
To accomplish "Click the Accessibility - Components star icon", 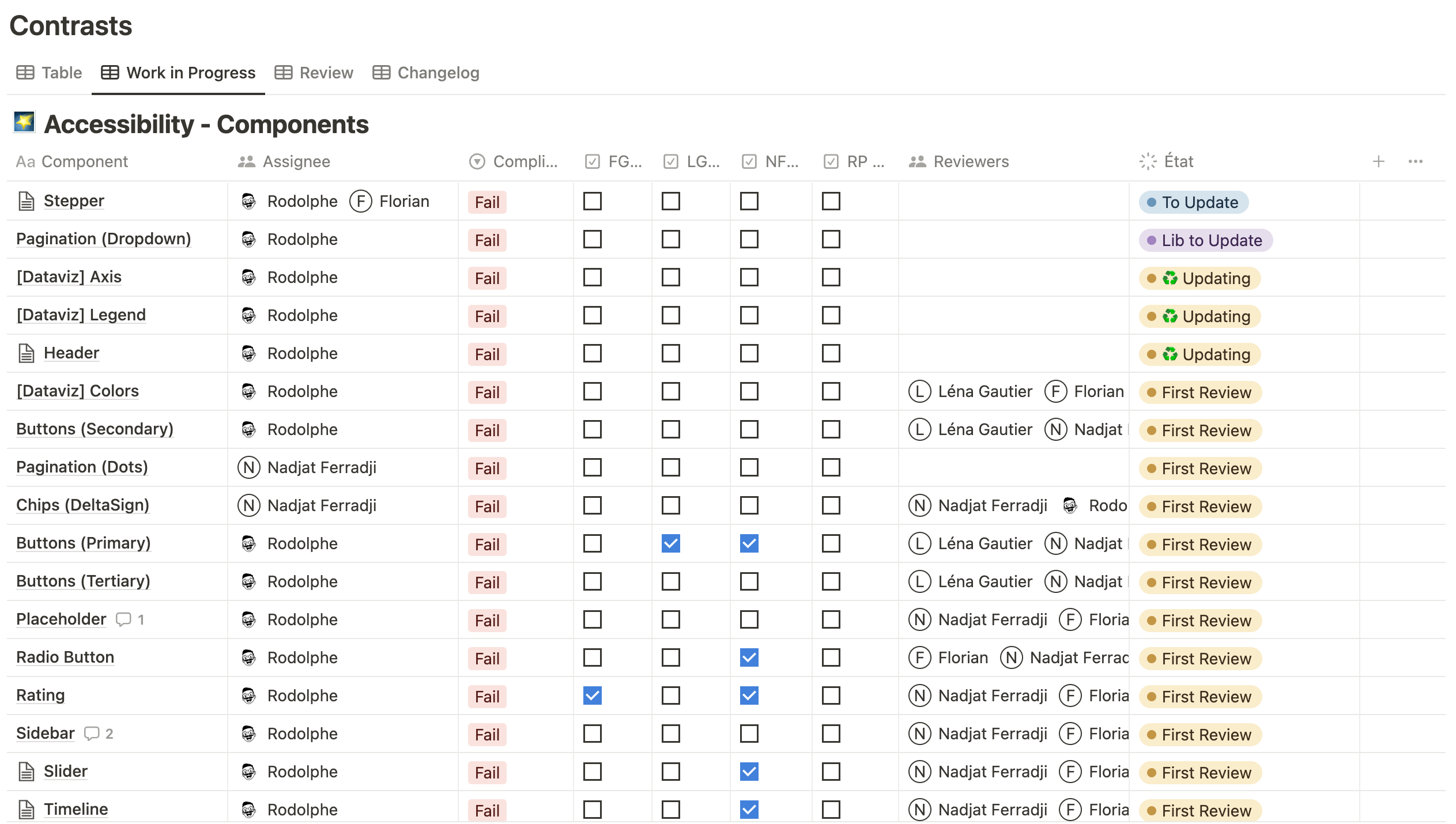I will (x=24, y=123).
